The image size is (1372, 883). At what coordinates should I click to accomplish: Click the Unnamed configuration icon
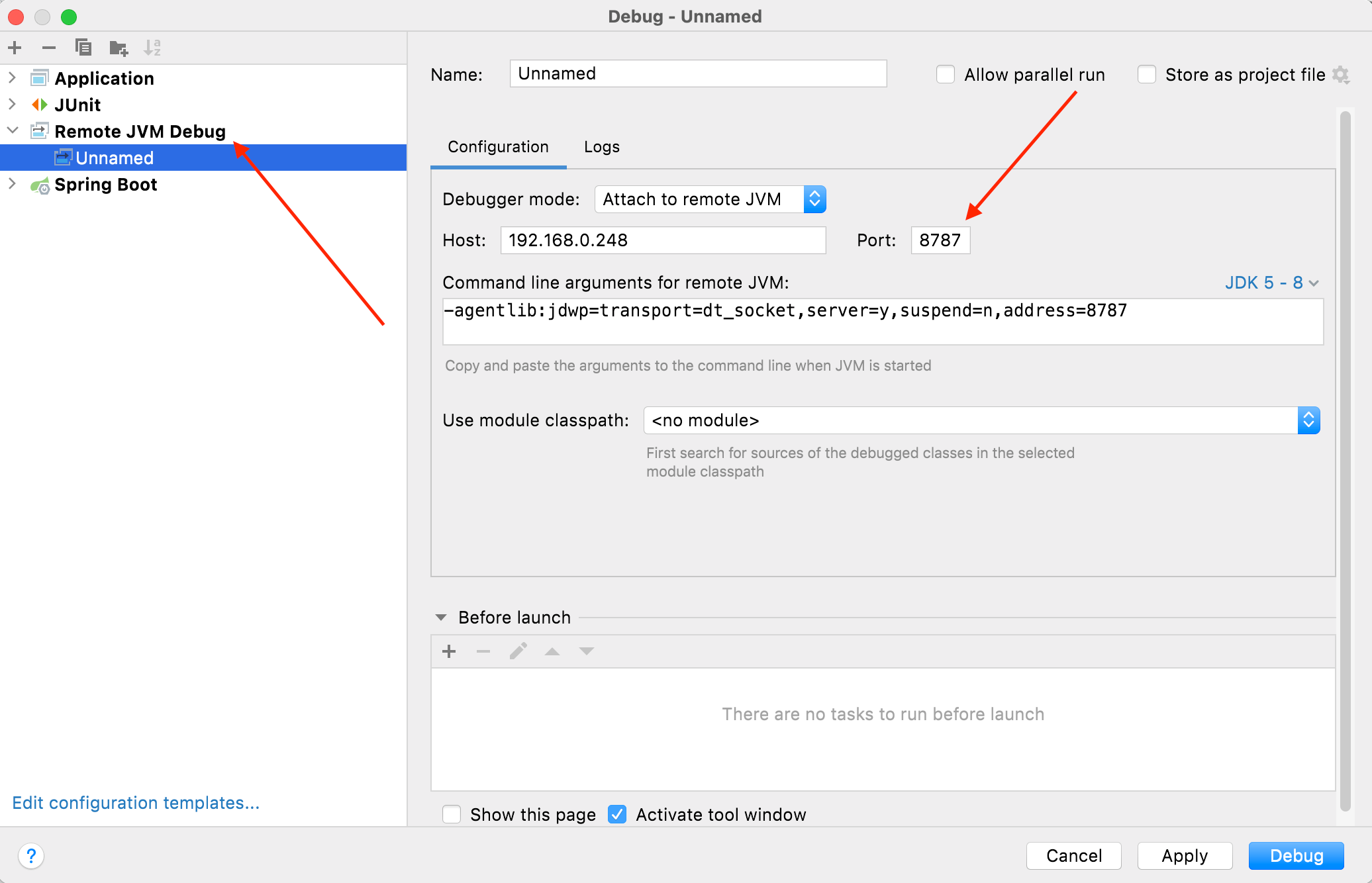pyautogui.click(x=63, y=158)
